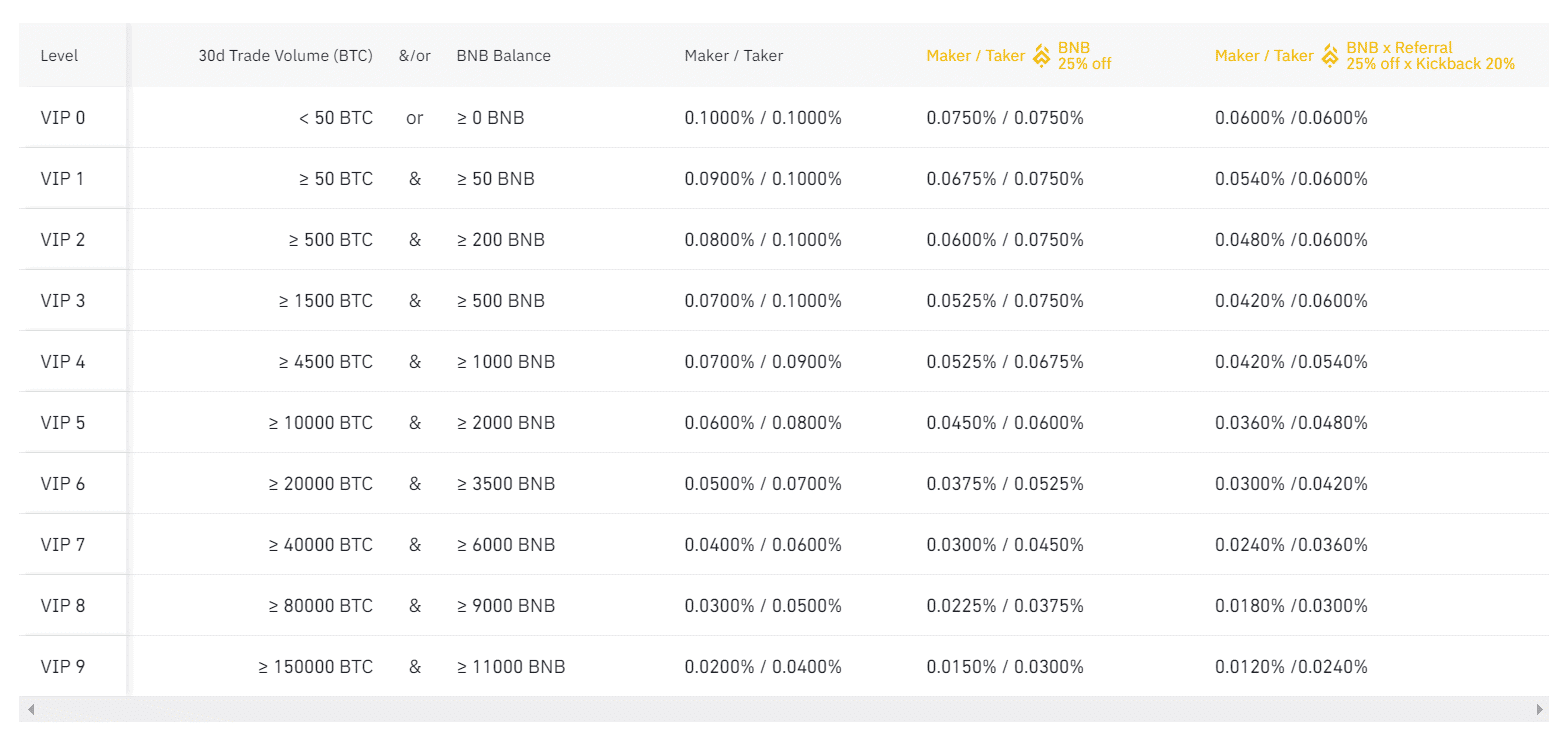Click the '≥ 10000 BTC' volume cell
Viewport: 1549px width, 741px height.
(321, 423)
